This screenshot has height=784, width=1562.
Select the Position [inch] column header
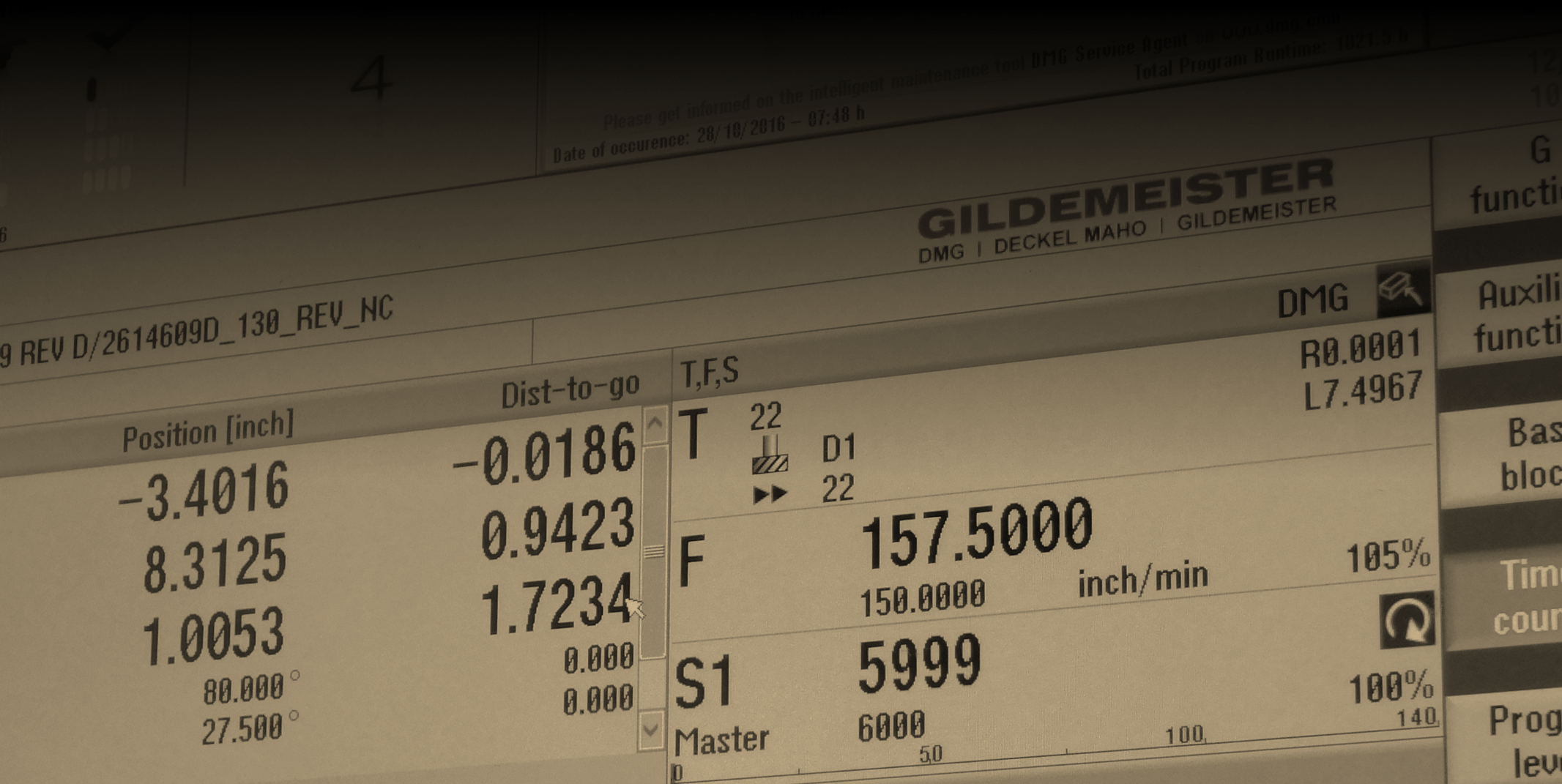coord(208,432)
